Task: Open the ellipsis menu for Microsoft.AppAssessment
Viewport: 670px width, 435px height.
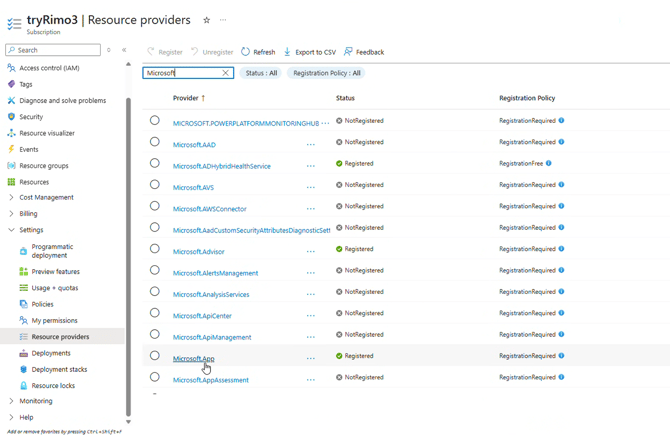Action: (x=311, y=379)
